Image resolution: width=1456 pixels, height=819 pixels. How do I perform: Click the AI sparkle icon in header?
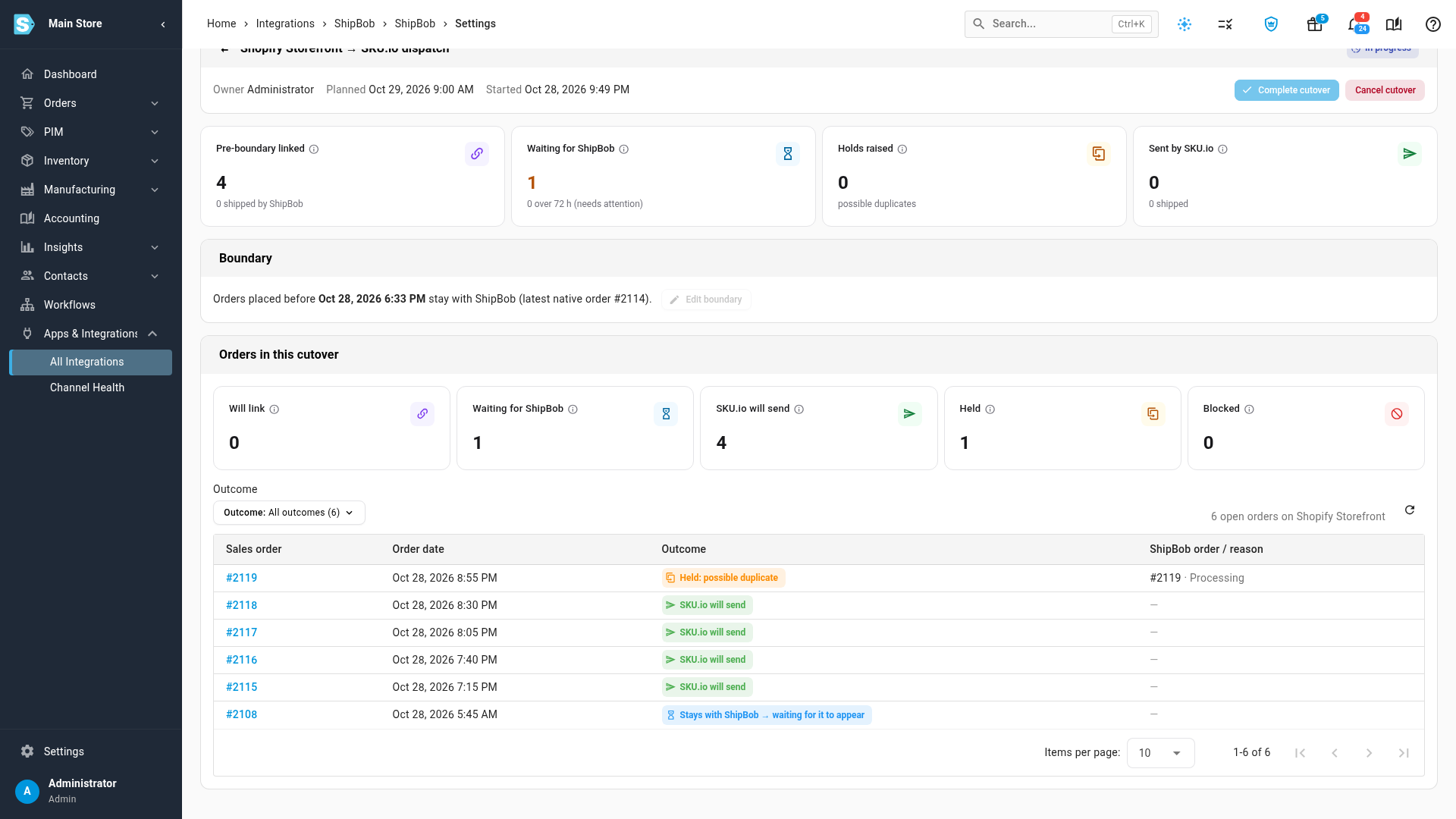coord(1185,24)
